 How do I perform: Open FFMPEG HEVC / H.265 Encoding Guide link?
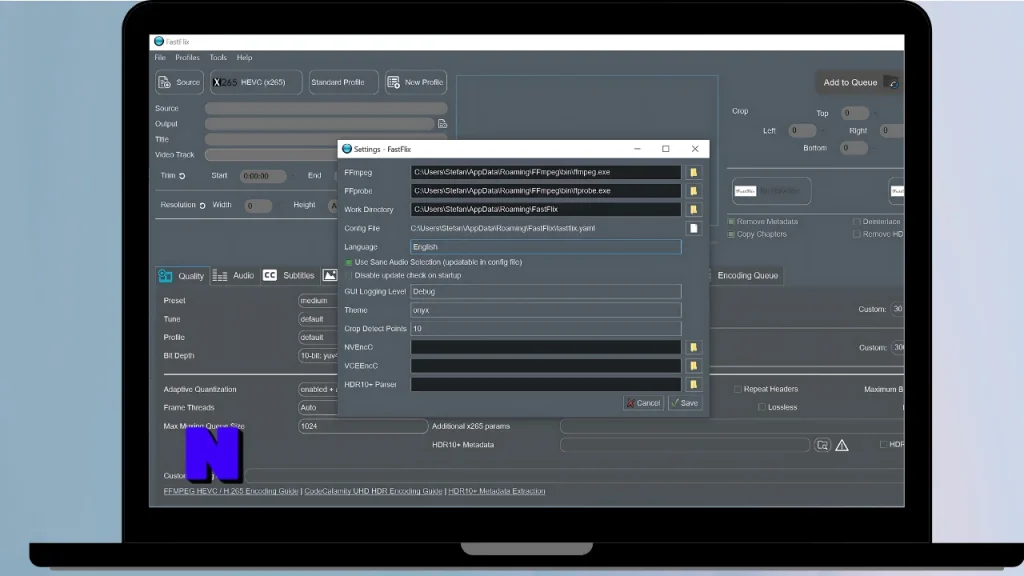pos(231,491)
